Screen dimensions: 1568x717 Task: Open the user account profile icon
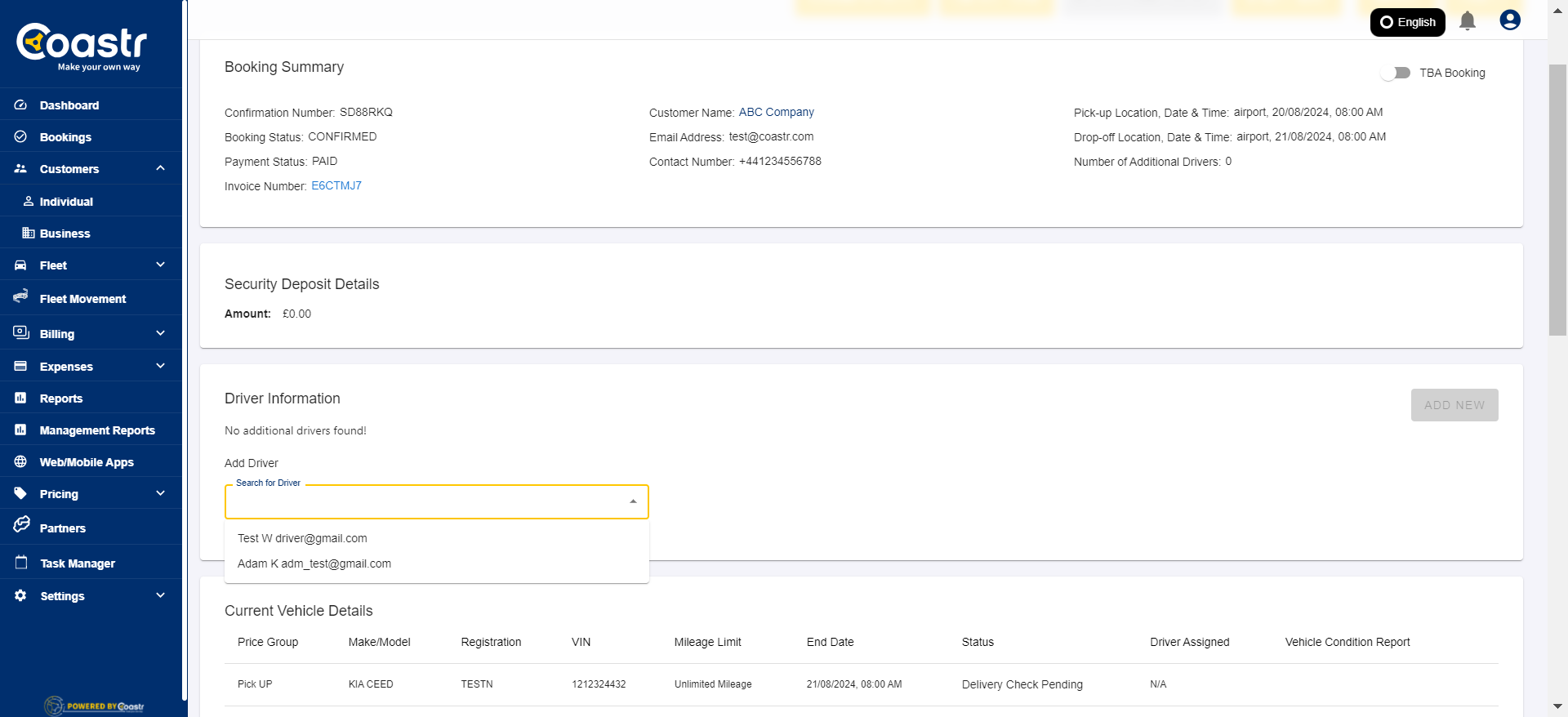(1510, 20)
